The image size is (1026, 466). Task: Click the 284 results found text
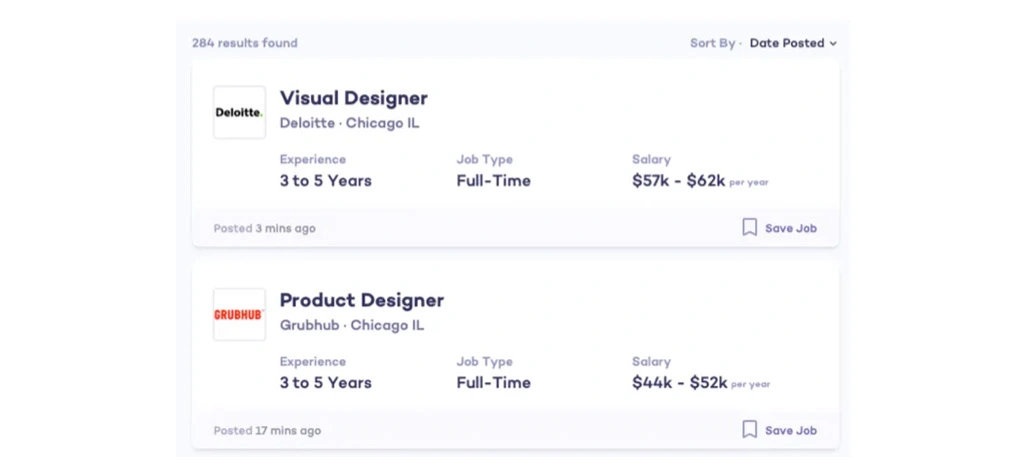(x=244, y=43)
